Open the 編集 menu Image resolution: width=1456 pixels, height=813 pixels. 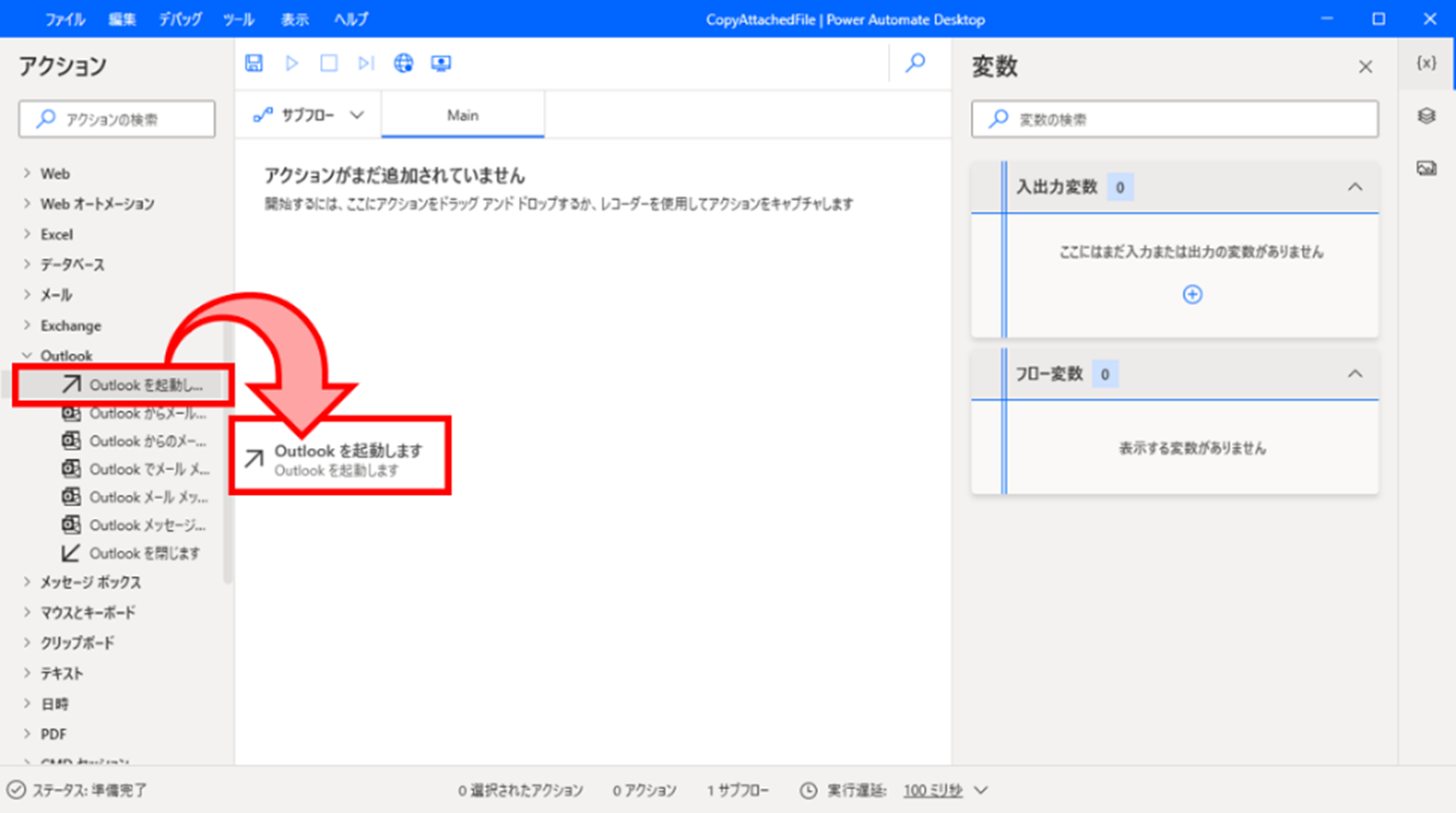(x=122, y=19)
